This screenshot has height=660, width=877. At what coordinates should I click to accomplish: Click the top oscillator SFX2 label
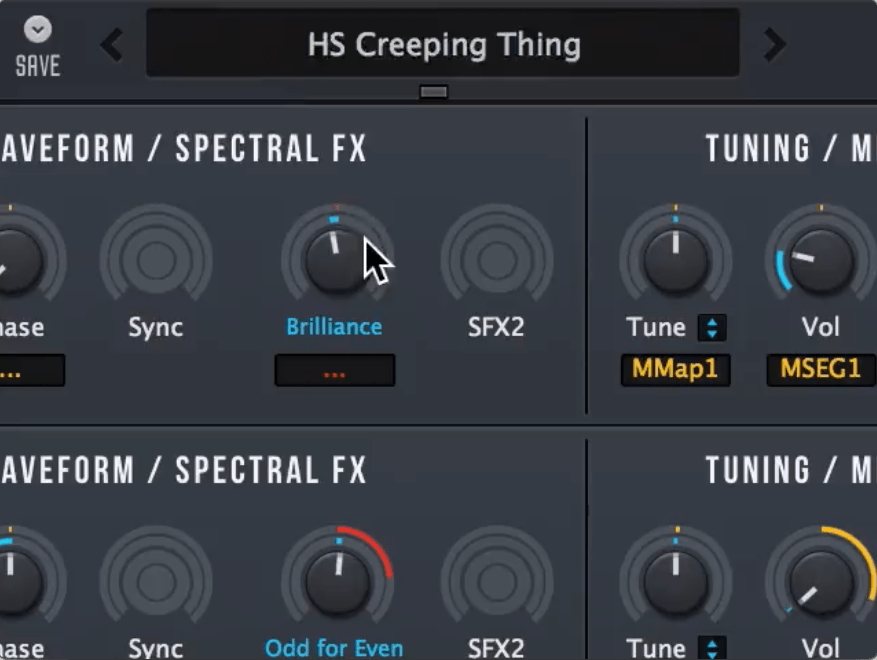pyautogui.click(x=496, y=327)
